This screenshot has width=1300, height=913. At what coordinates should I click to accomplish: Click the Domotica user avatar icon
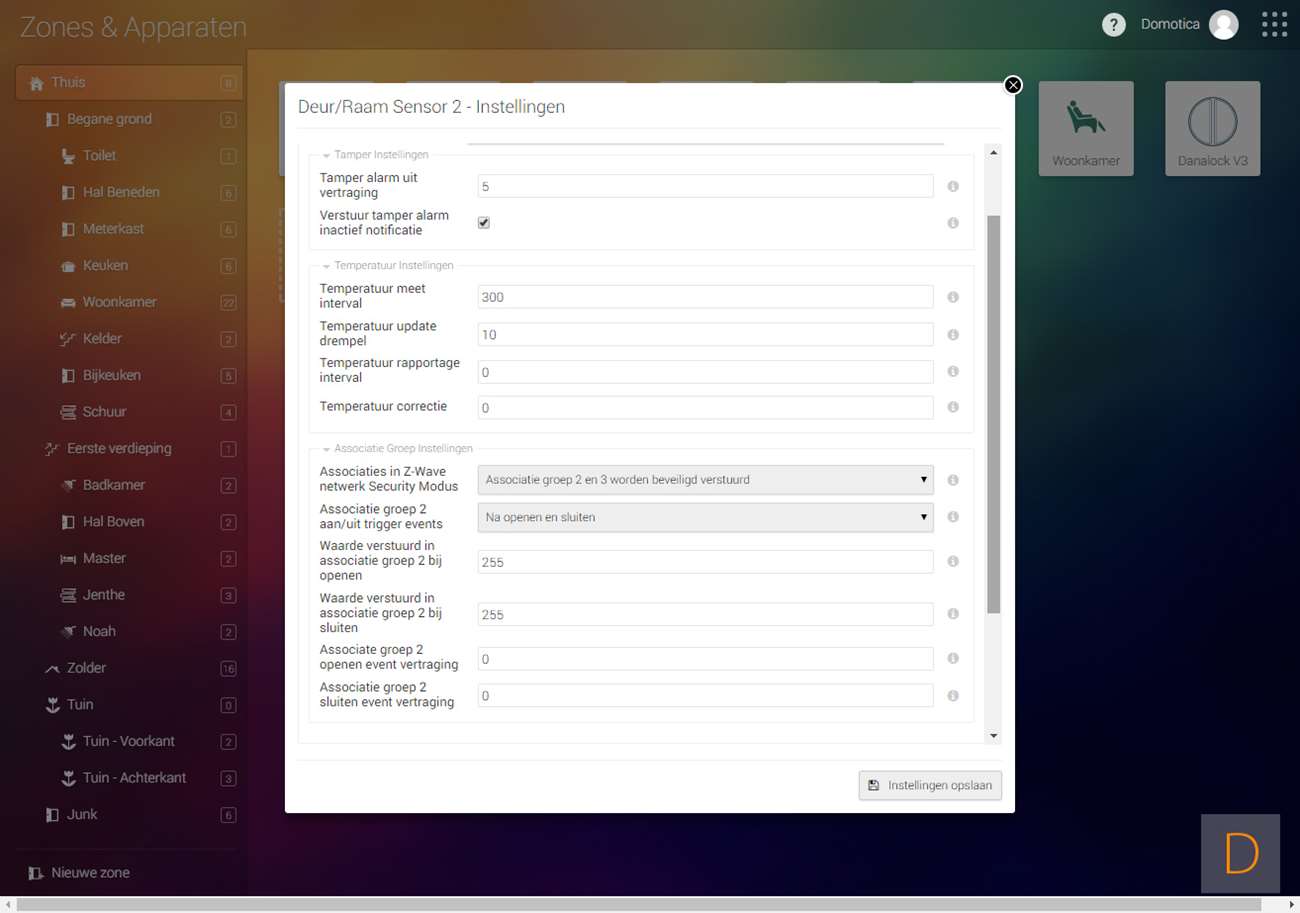coord(1223,25)
